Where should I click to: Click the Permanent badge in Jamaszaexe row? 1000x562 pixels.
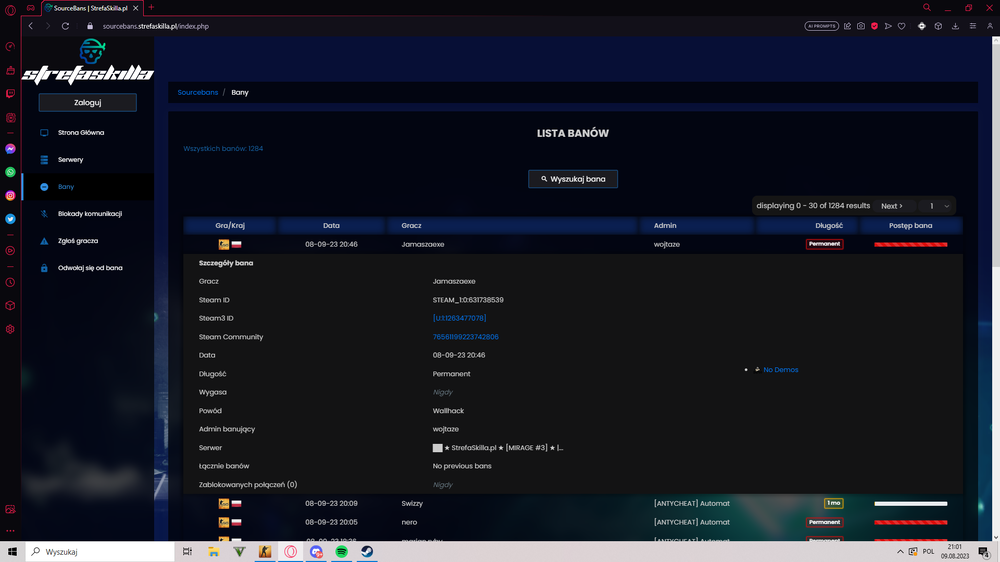(825, 244)
